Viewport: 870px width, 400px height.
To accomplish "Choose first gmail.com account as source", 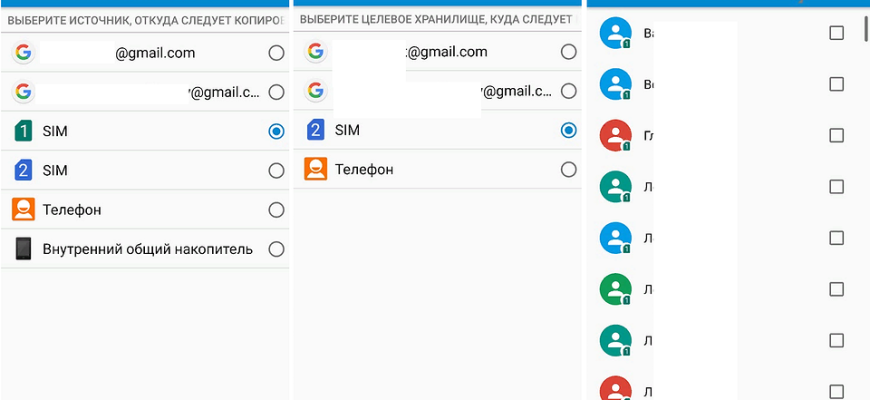I will pyautogui.click(x=145, y=53).
